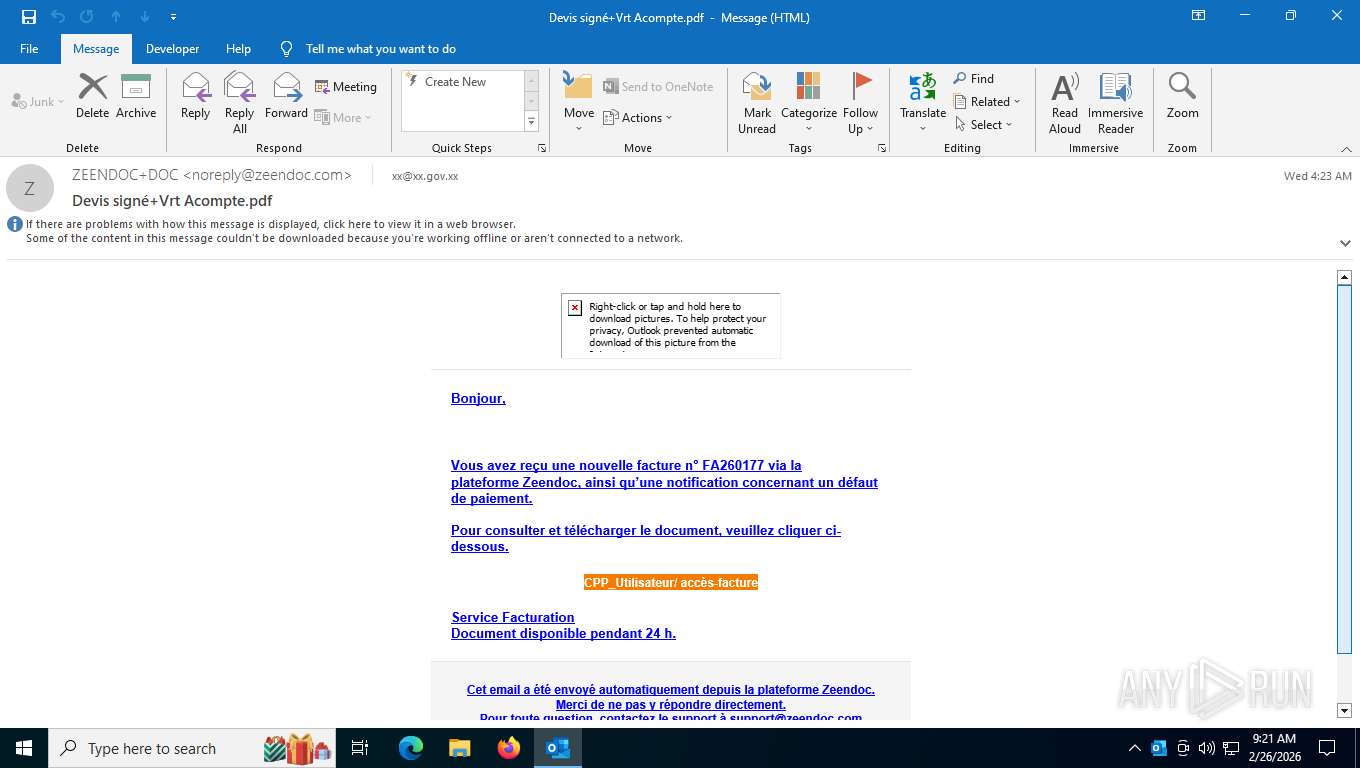Open Quick Steps dialog launcher
Screen dimensions: 1360x768
542,148
